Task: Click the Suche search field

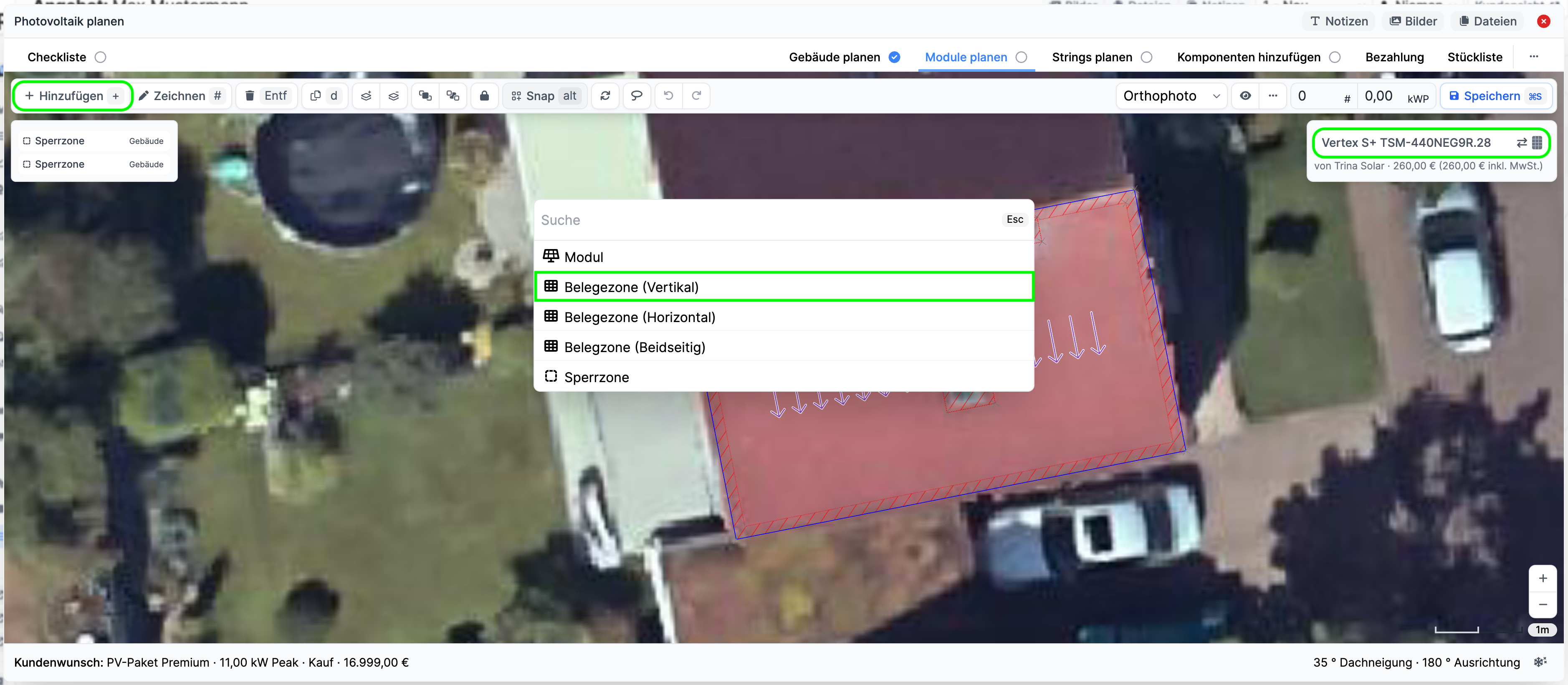Action: pos(767,220)
